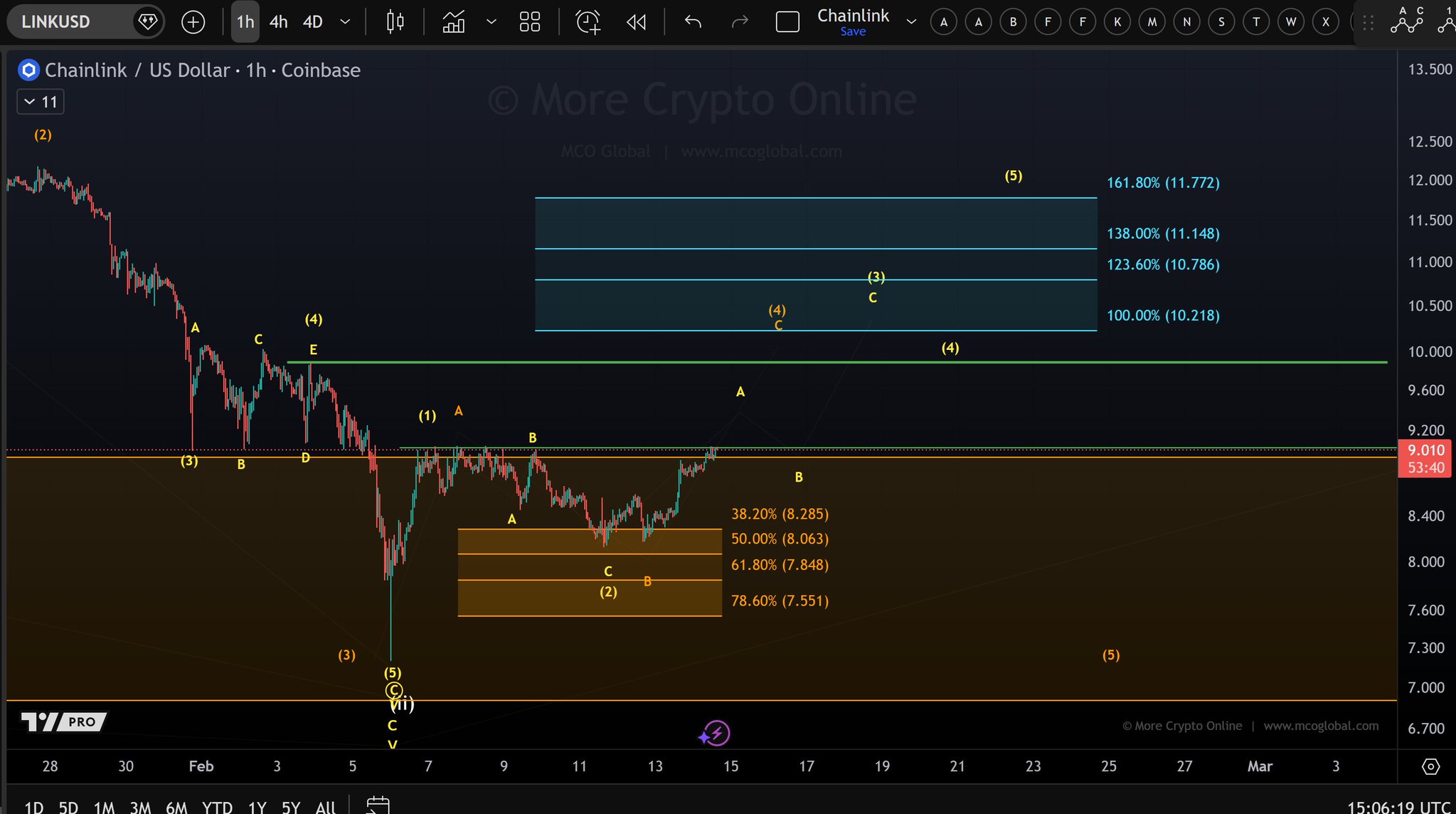Select the 1h timeframe button
Viewport: 1456px width, 814px height.
click(x=245, y=22)
